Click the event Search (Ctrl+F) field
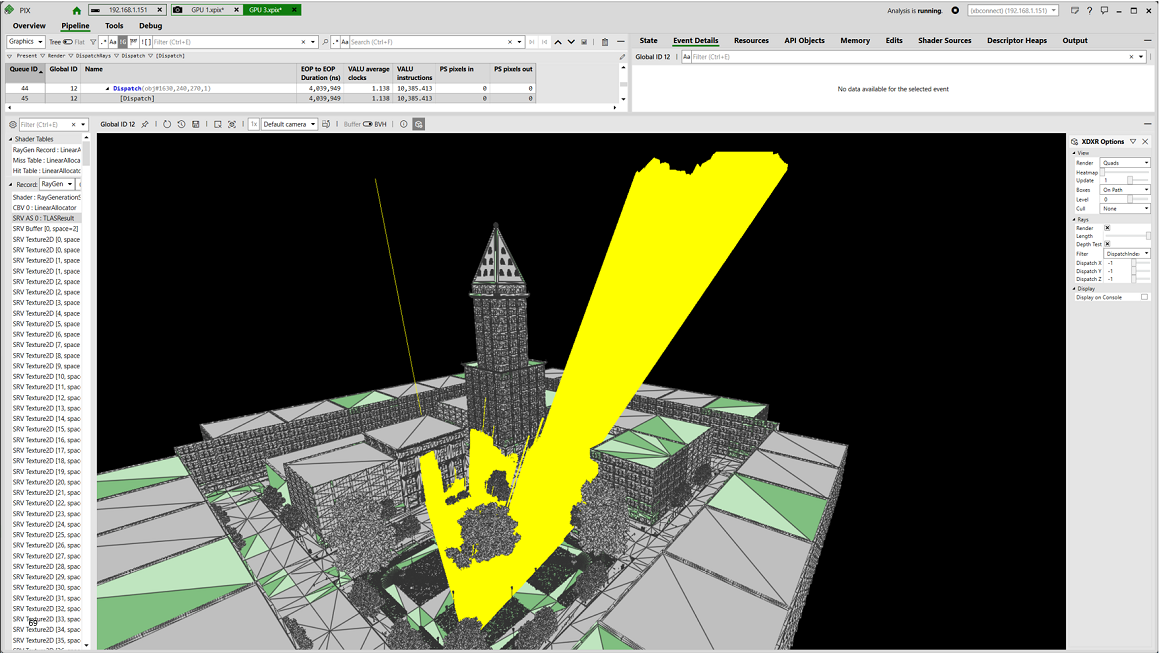 point(427,42)
